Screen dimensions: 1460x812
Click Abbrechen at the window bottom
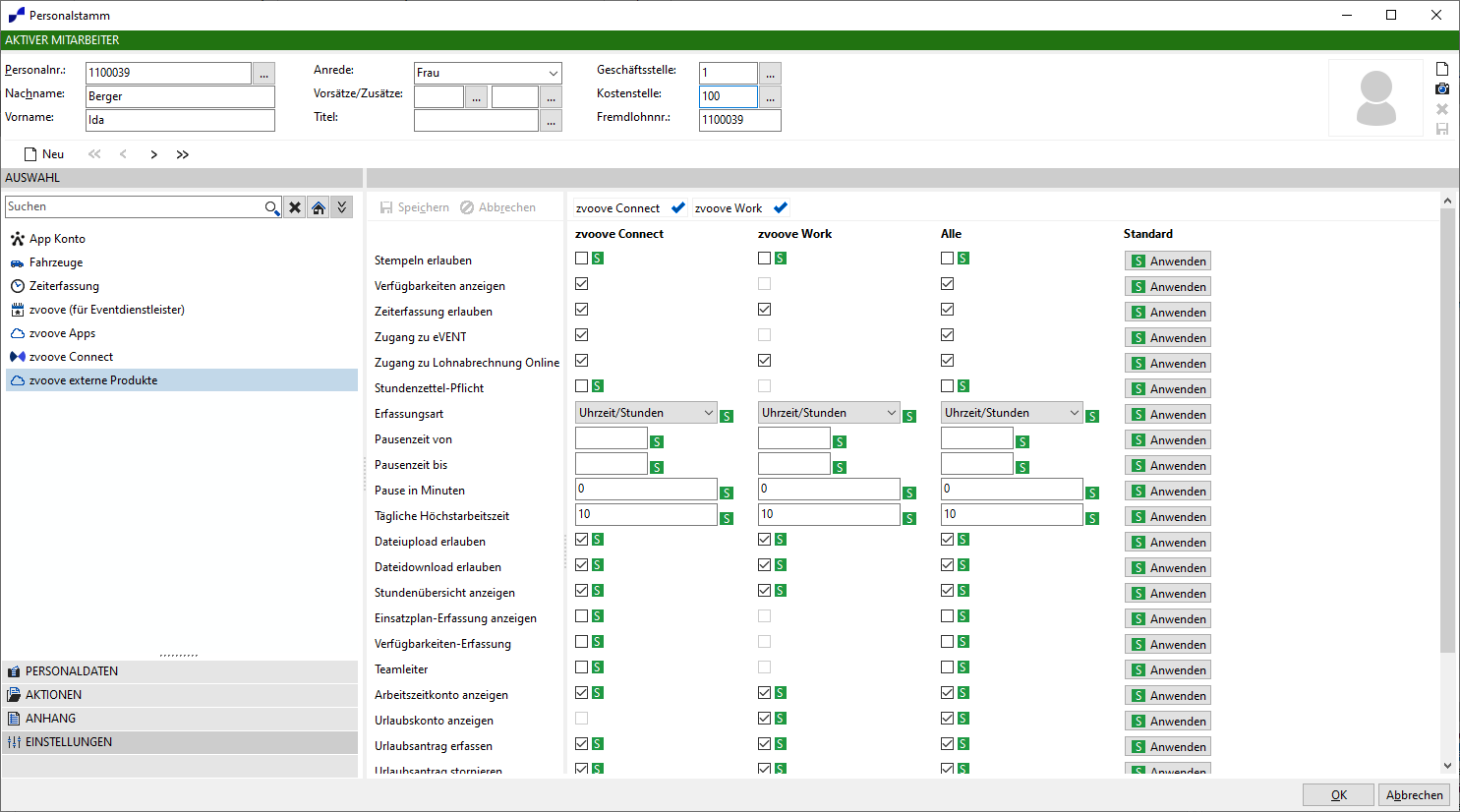[x=1414, y=795]
